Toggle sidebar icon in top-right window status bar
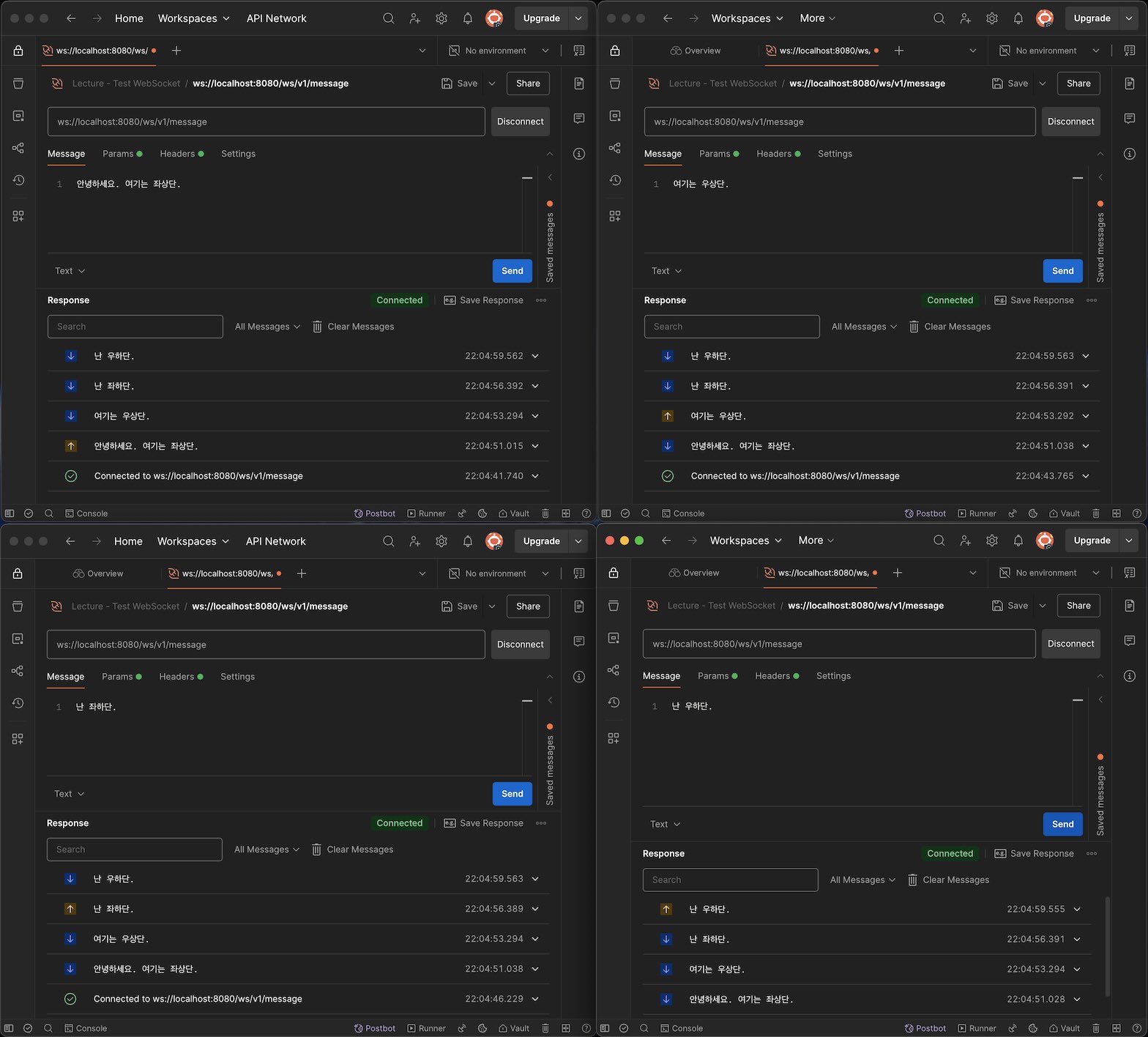This screenshot has width=1148, height=1037. (606, 513)
